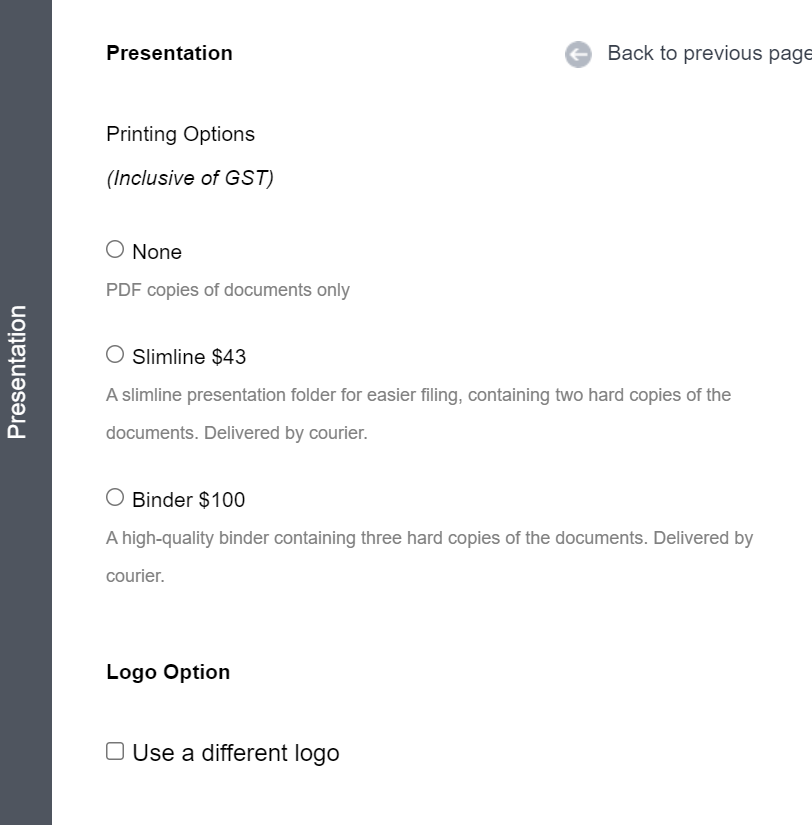This screenshot has width=812, height=825.
Task: Click the circular back arrow icon
Action: [x=578, y=54]
